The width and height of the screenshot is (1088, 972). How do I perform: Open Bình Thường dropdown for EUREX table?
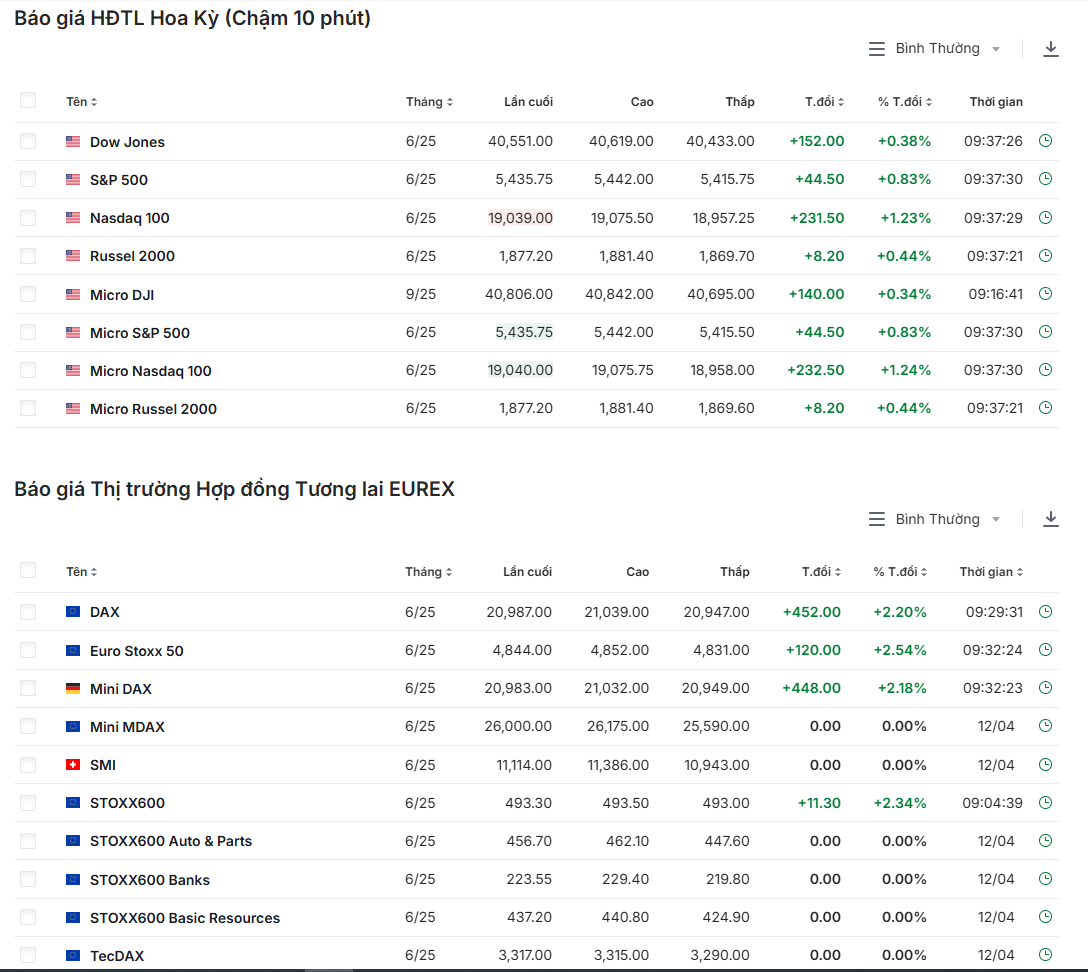pos(934,519)
